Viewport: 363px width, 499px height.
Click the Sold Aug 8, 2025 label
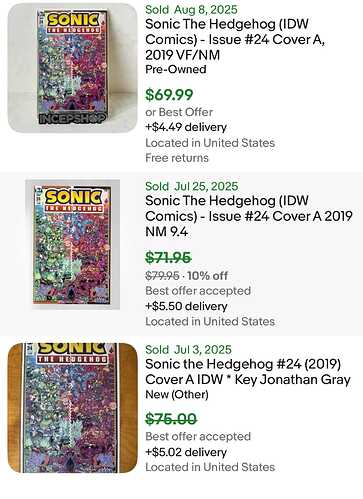tap(191, 9)
